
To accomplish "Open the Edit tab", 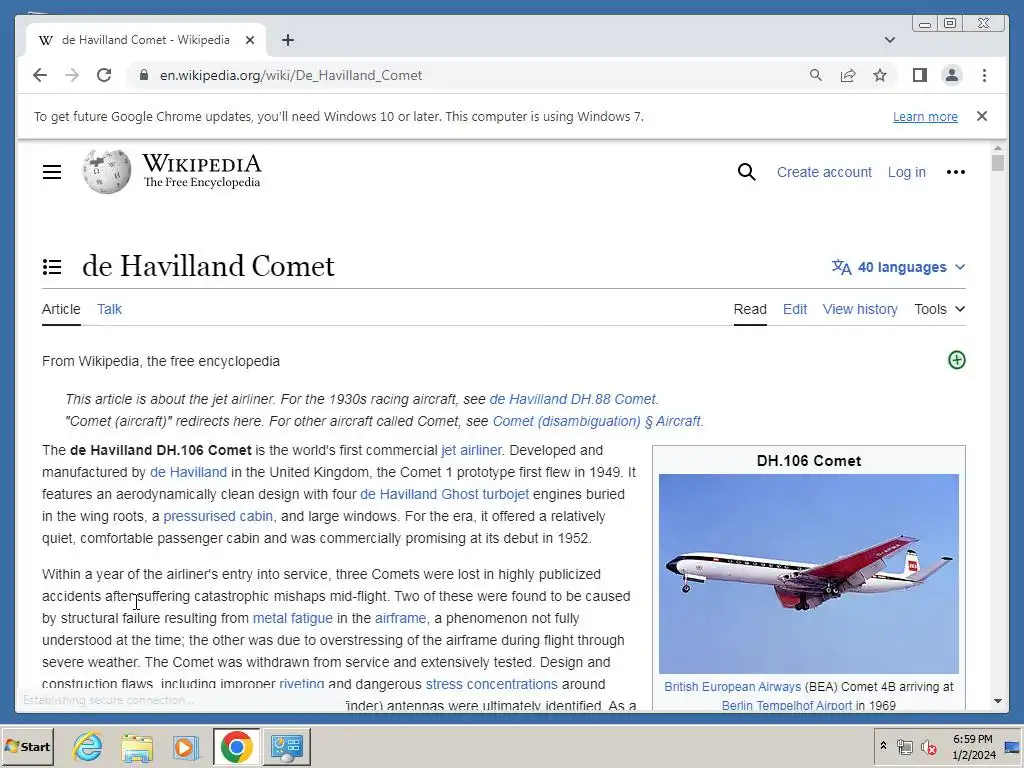I will pos(795,309).
